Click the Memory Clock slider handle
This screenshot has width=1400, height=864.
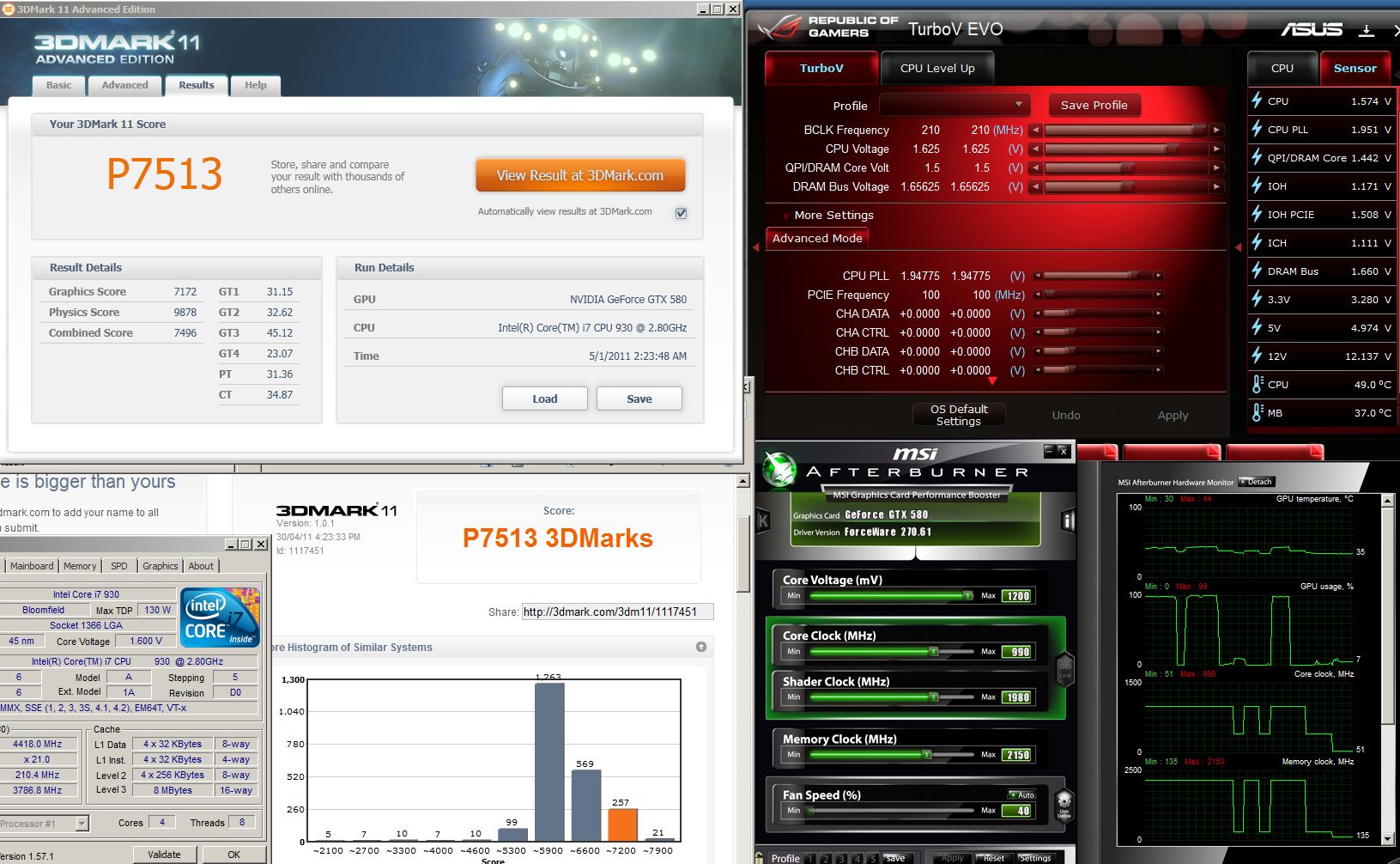(x=927, y=755)
